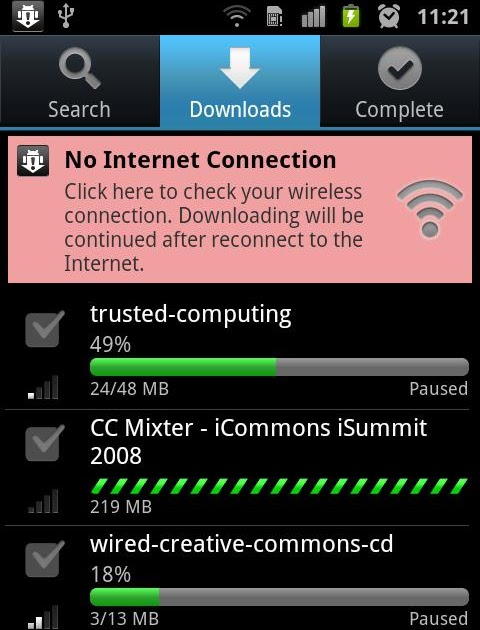This screenshot has height=630, width=480.
Task: Toggle the CC Mixter iSummit 2008 checkbox
Action: coord(44,443)
